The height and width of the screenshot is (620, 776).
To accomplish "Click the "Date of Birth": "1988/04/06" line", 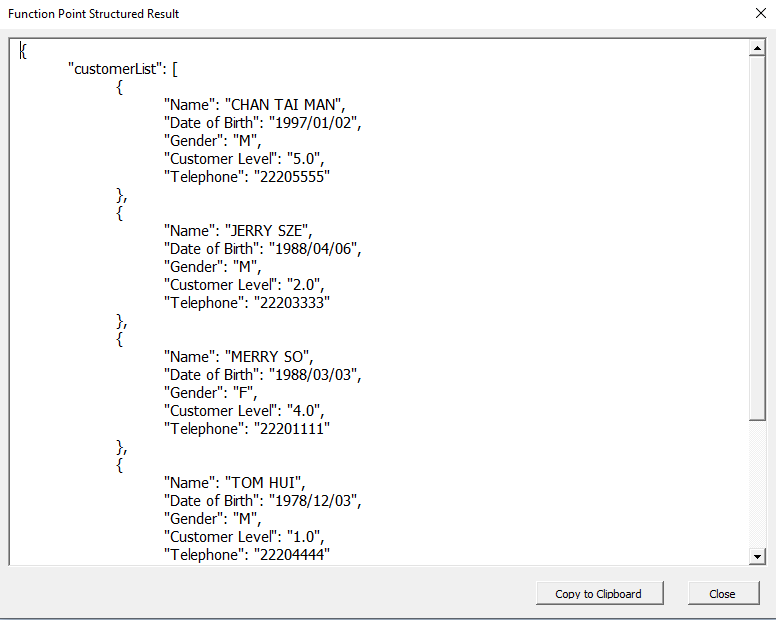I will click(262, 249).
